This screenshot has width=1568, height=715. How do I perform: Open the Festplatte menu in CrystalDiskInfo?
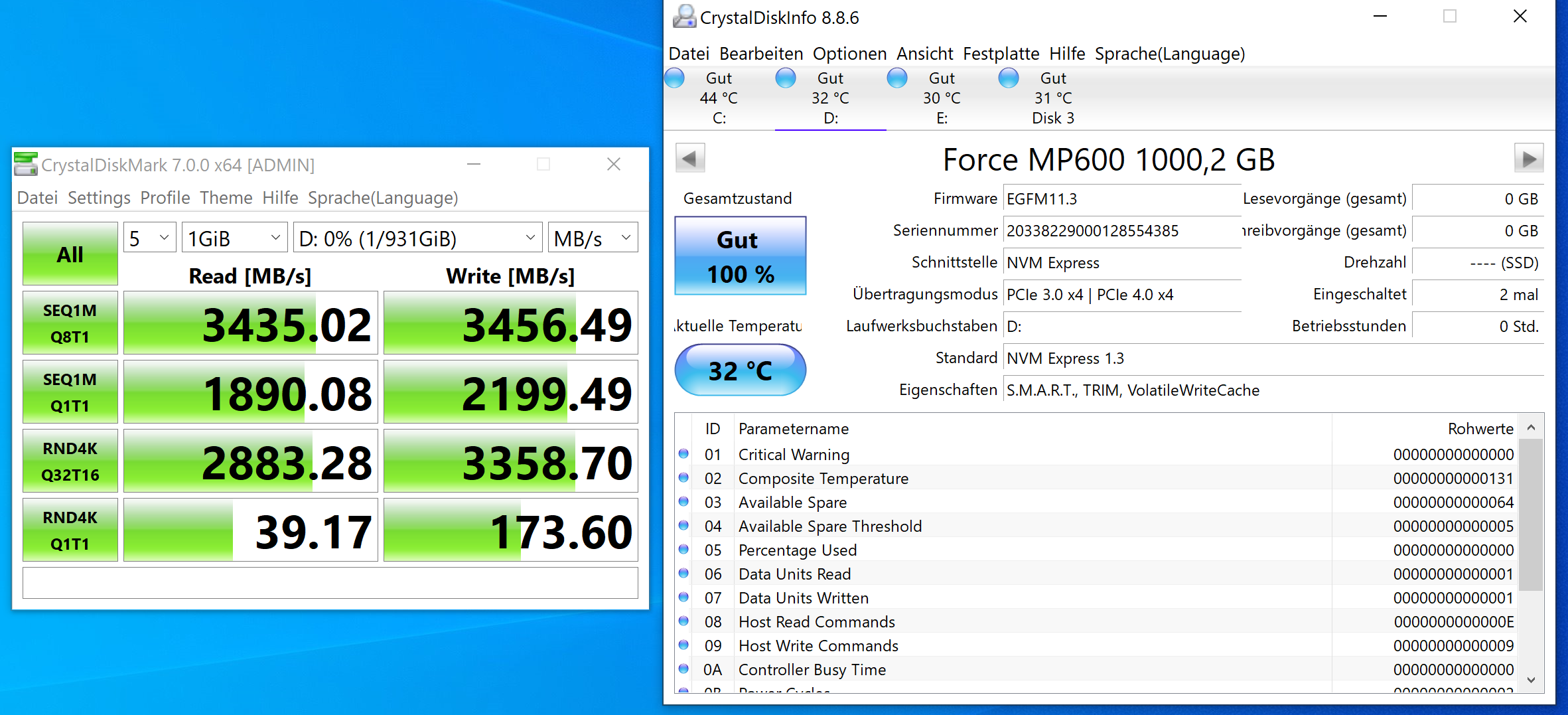pos(1001,54)
